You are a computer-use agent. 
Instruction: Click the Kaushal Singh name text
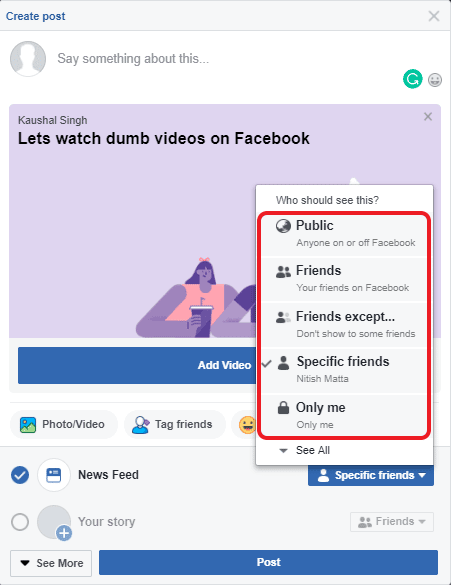point(53,120)
